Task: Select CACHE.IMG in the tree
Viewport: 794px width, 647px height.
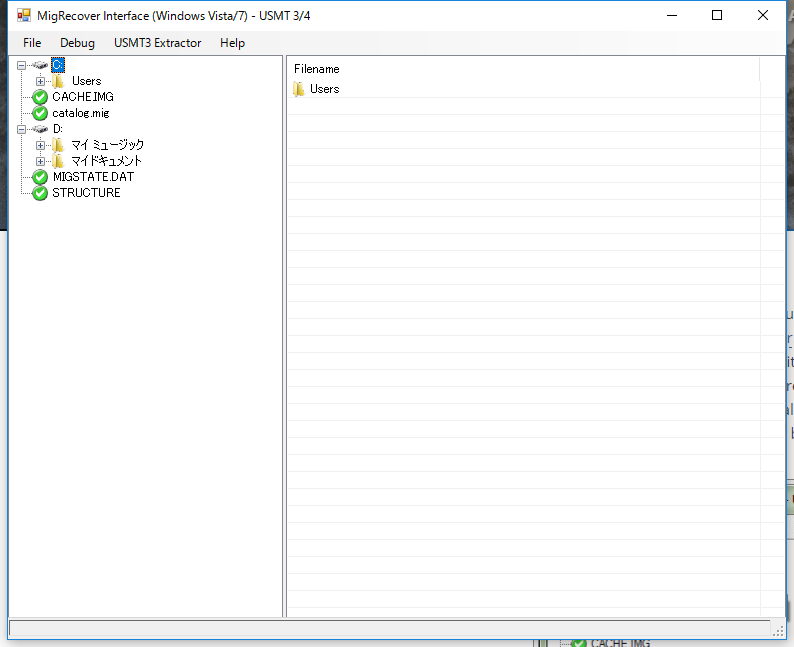Action: [x=83, y=97]
